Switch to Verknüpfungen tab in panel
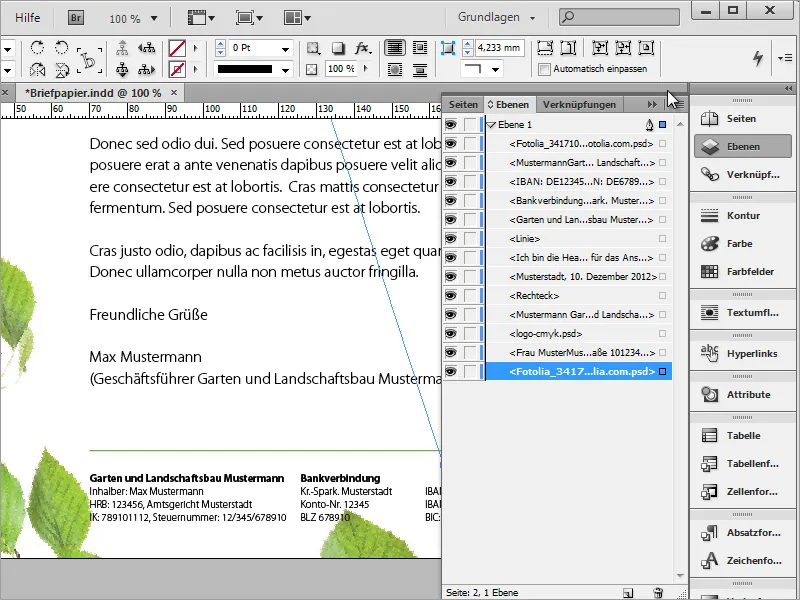Image resolution: width=800 pixels, height=600 pixels. 579,105
